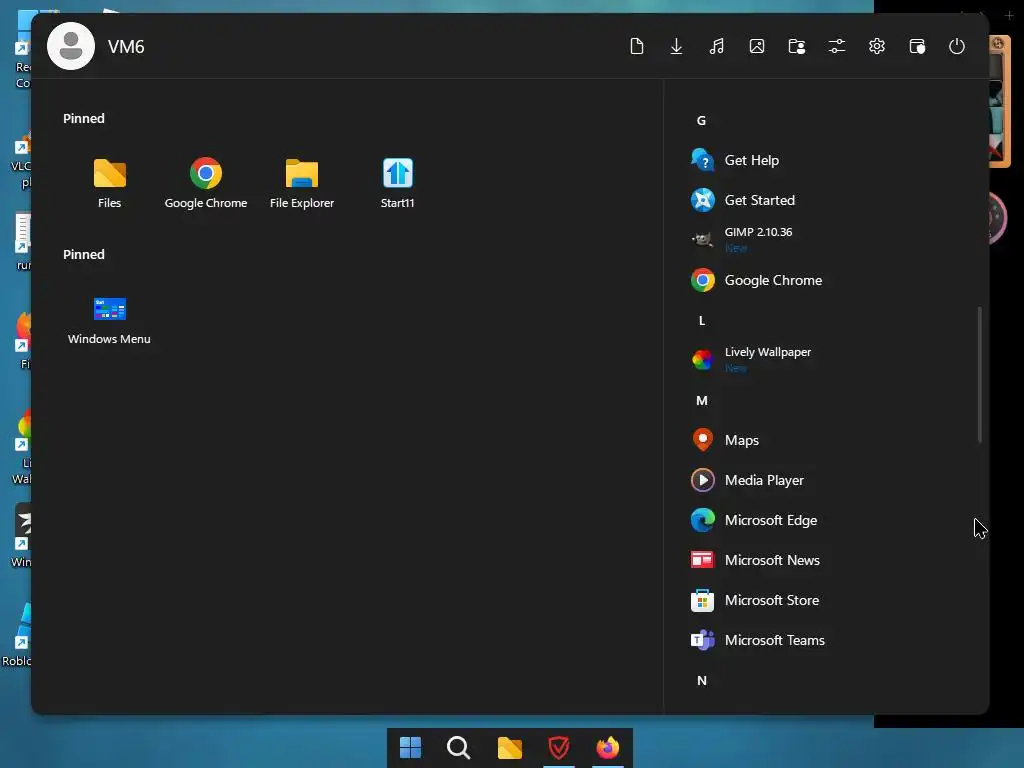Open Search from the taskbar
This screenshot has width=1024, height=768.
click(458, 747)
